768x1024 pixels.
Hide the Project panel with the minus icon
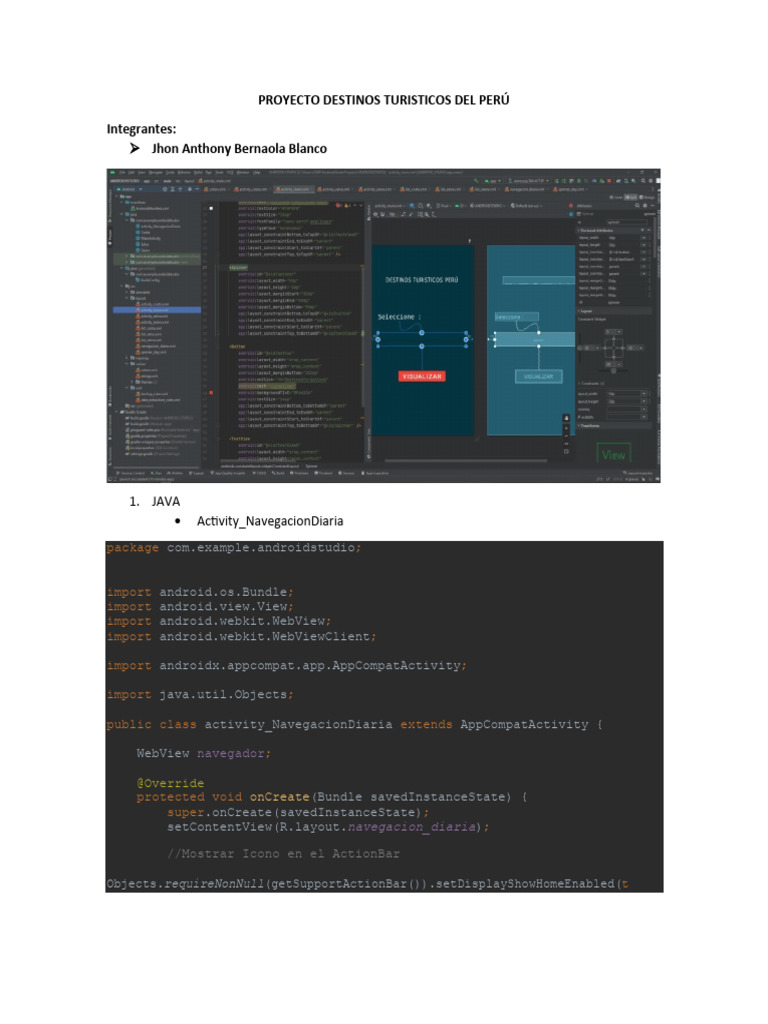[x=197, y=189]
